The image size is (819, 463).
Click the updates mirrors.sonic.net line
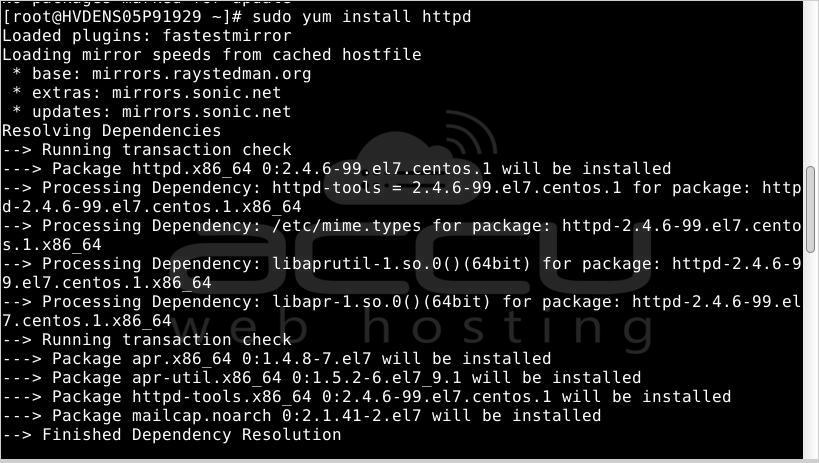tap(151, 112)
